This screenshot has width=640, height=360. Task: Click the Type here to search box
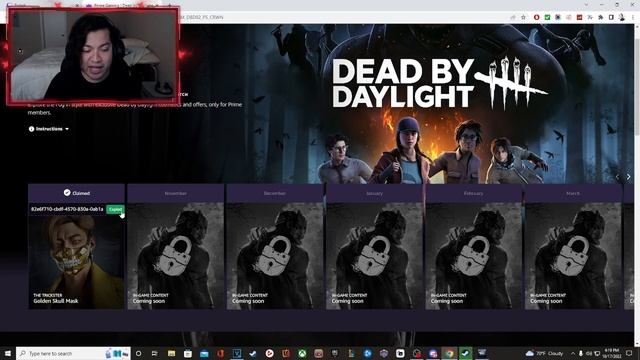[x=73, y=353]
